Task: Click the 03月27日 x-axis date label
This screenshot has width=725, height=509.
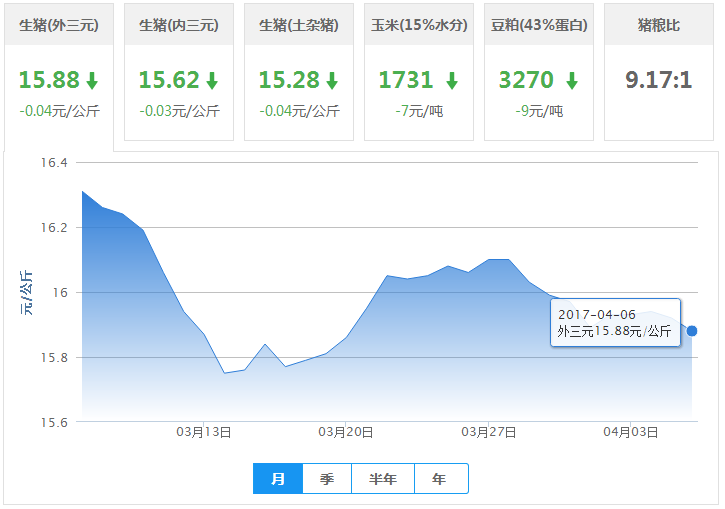Action: 488,432
